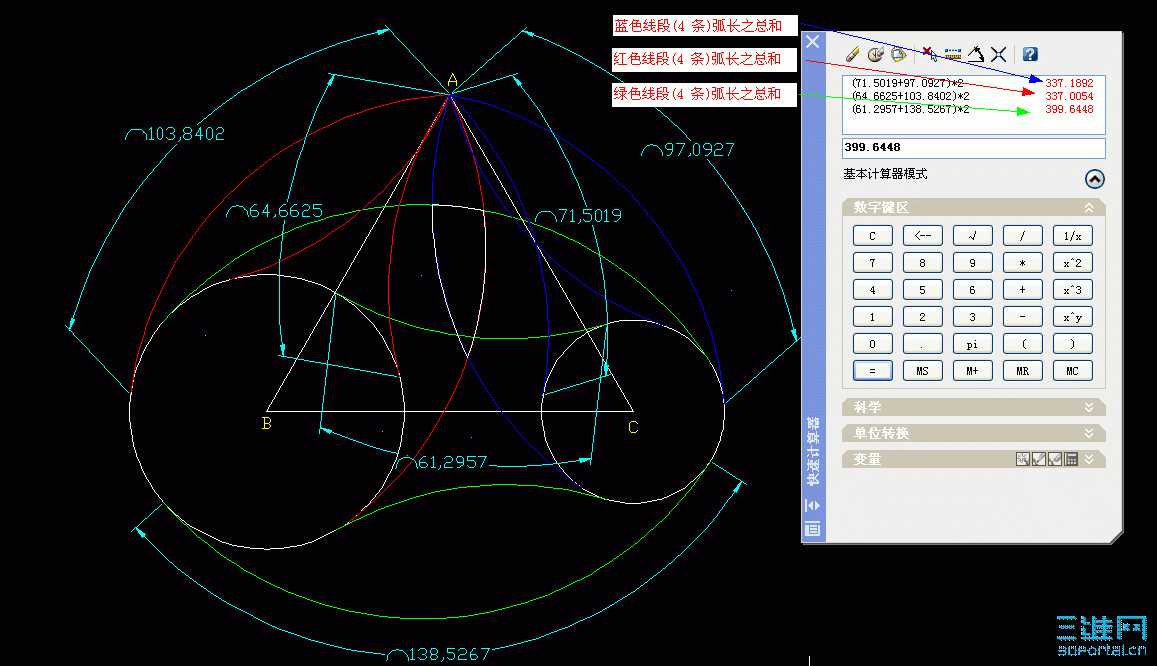The width and height of the screenshot is (1157, 666).
Task: Expand the 变量 section chevron
Action: (x=1089, y=459)
